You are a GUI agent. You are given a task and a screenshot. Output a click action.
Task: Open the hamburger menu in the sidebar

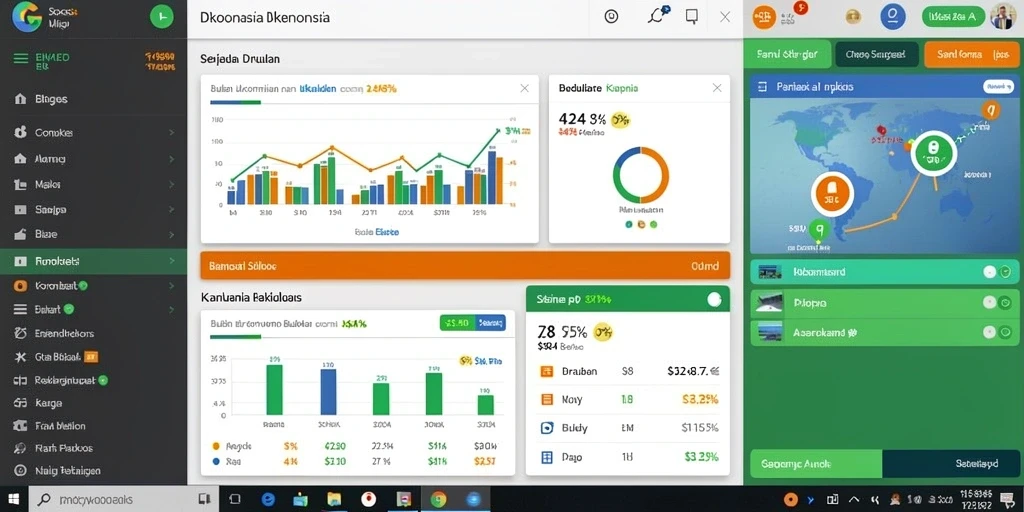point(22,59)
